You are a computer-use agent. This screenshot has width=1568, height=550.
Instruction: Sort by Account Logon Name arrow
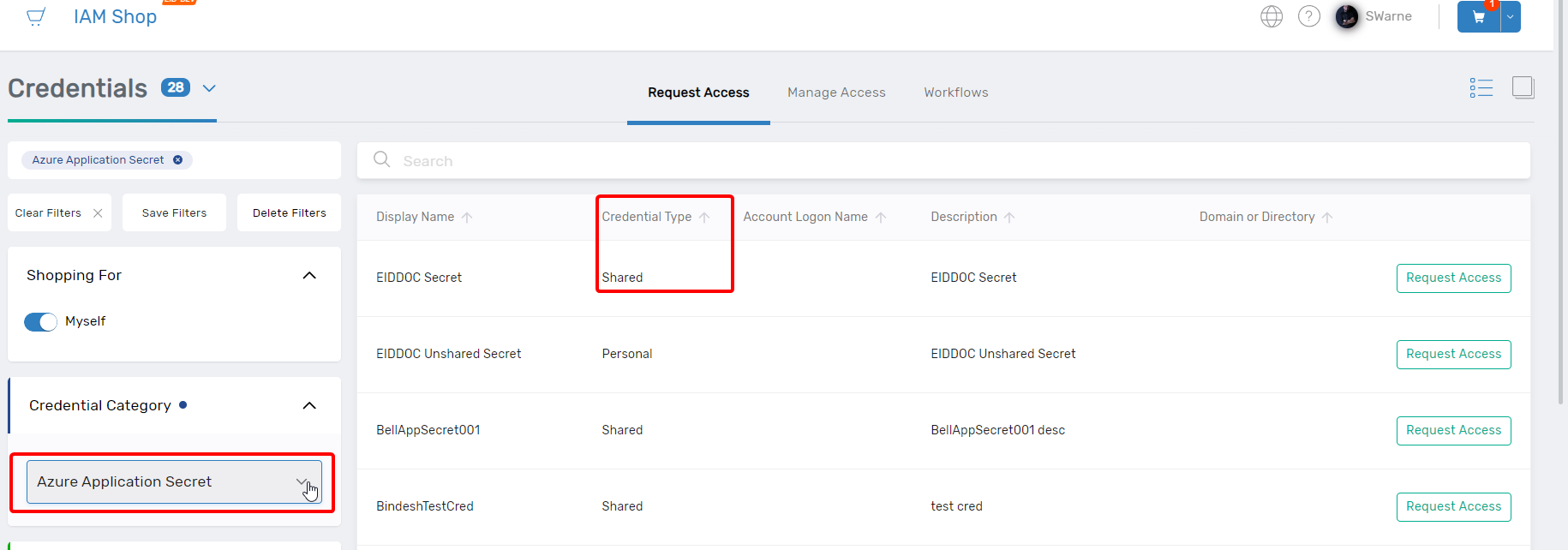pyautogui.click(x=881, y=218)
